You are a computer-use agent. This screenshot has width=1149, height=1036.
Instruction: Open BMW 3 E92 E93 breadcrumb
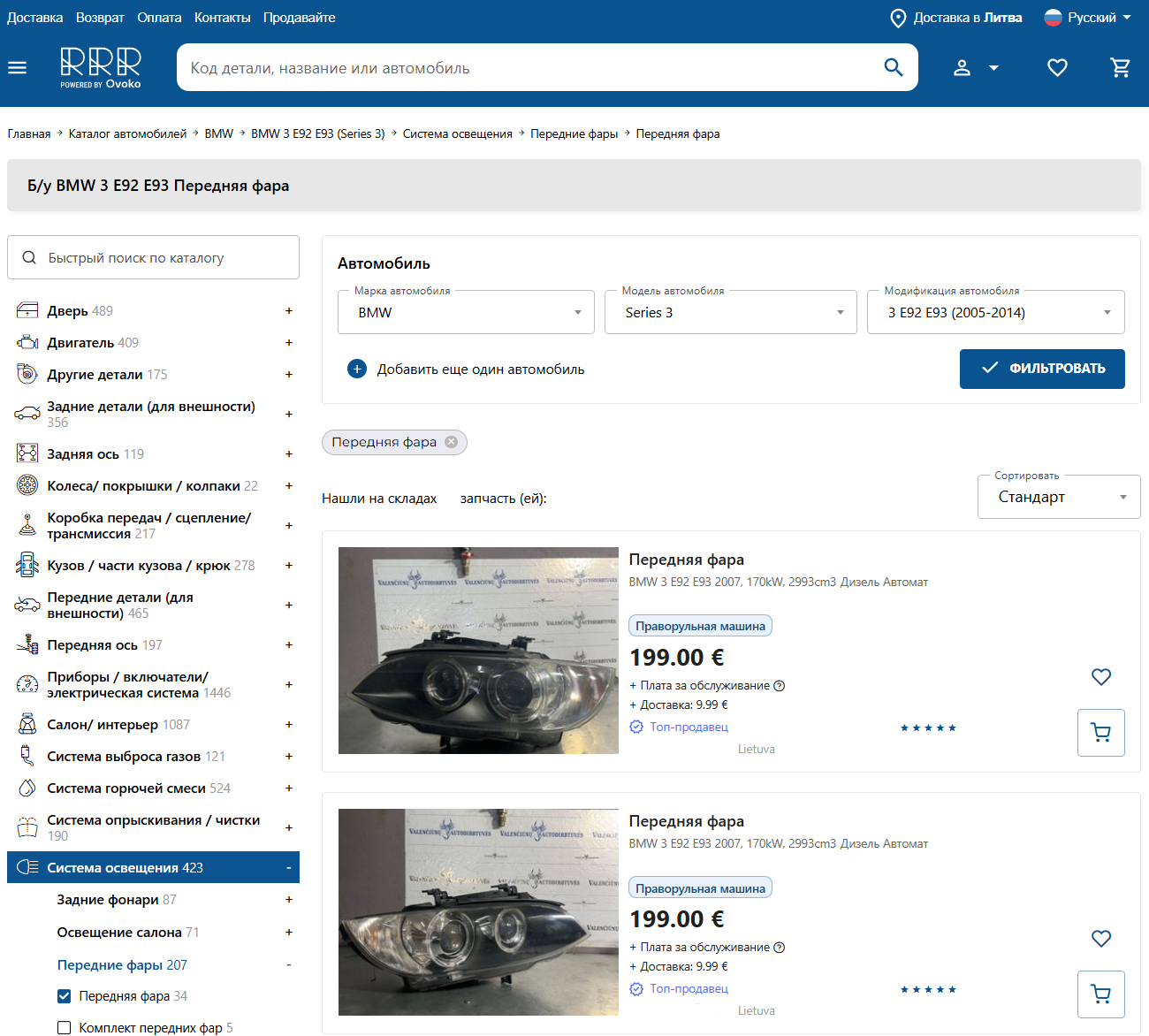coord(318,134)
